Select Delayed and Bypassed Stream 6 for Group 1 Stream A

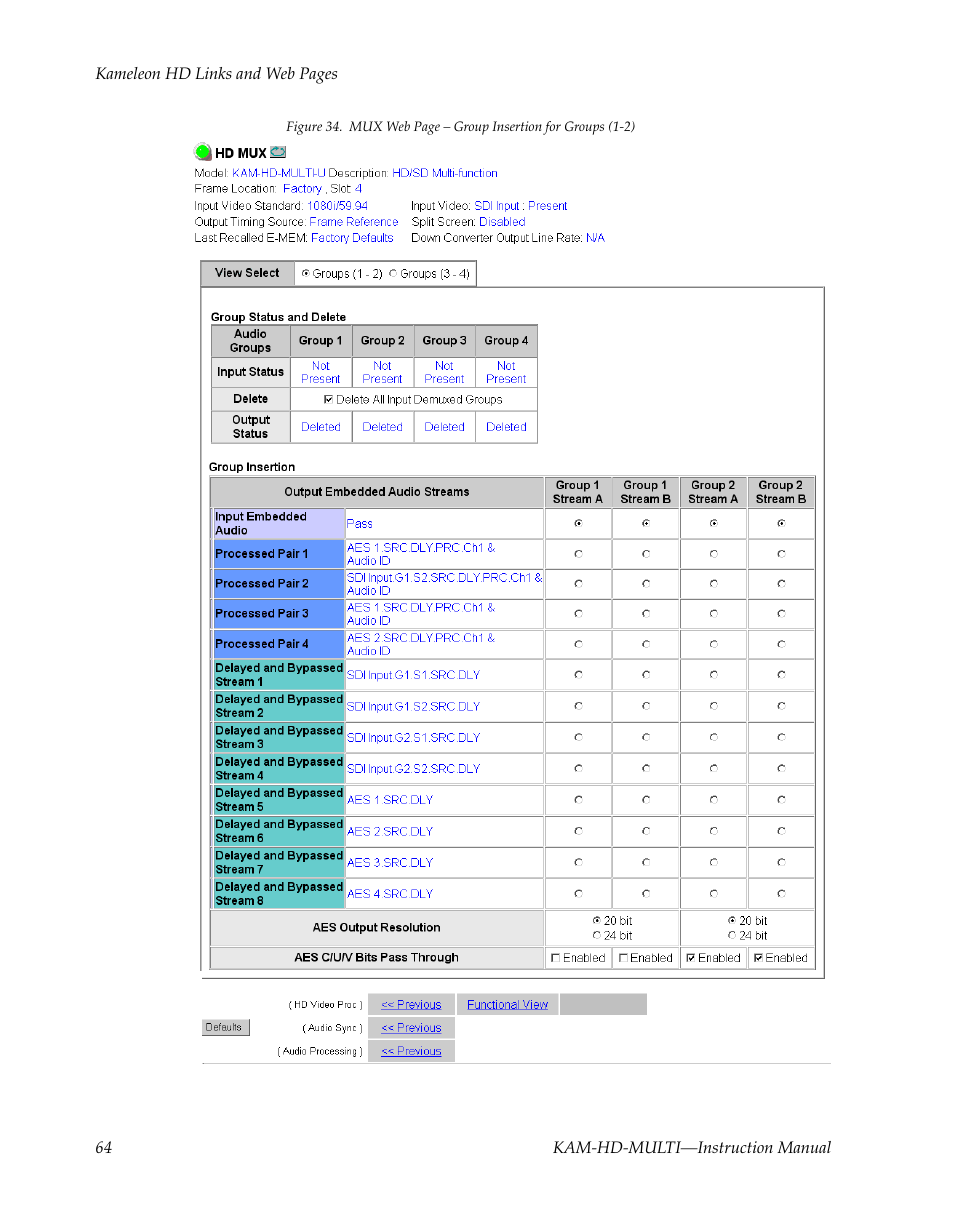tap(578, 831)
